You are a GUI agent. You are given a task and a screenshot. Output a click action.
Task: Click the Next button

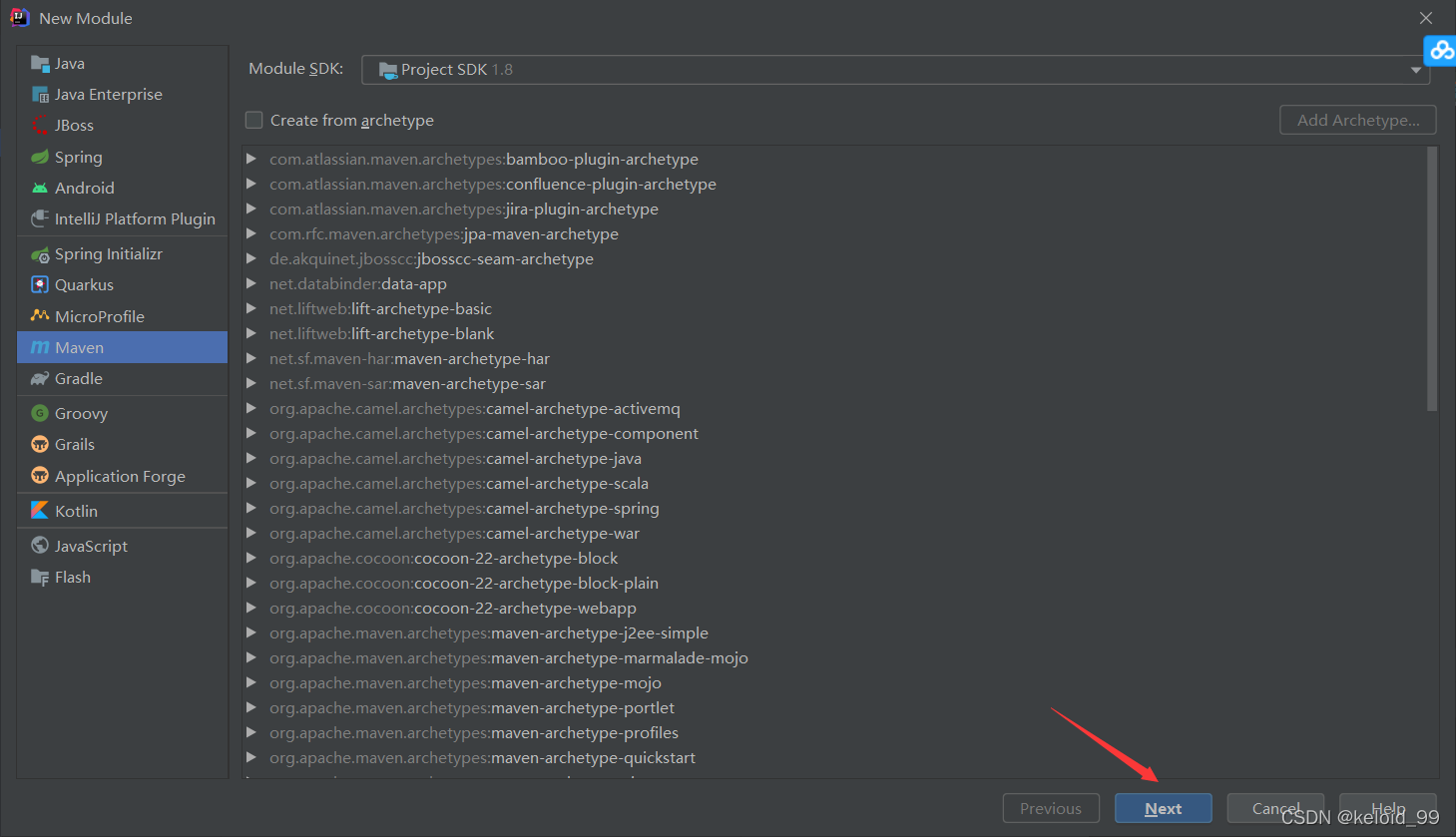[1164, 809]
